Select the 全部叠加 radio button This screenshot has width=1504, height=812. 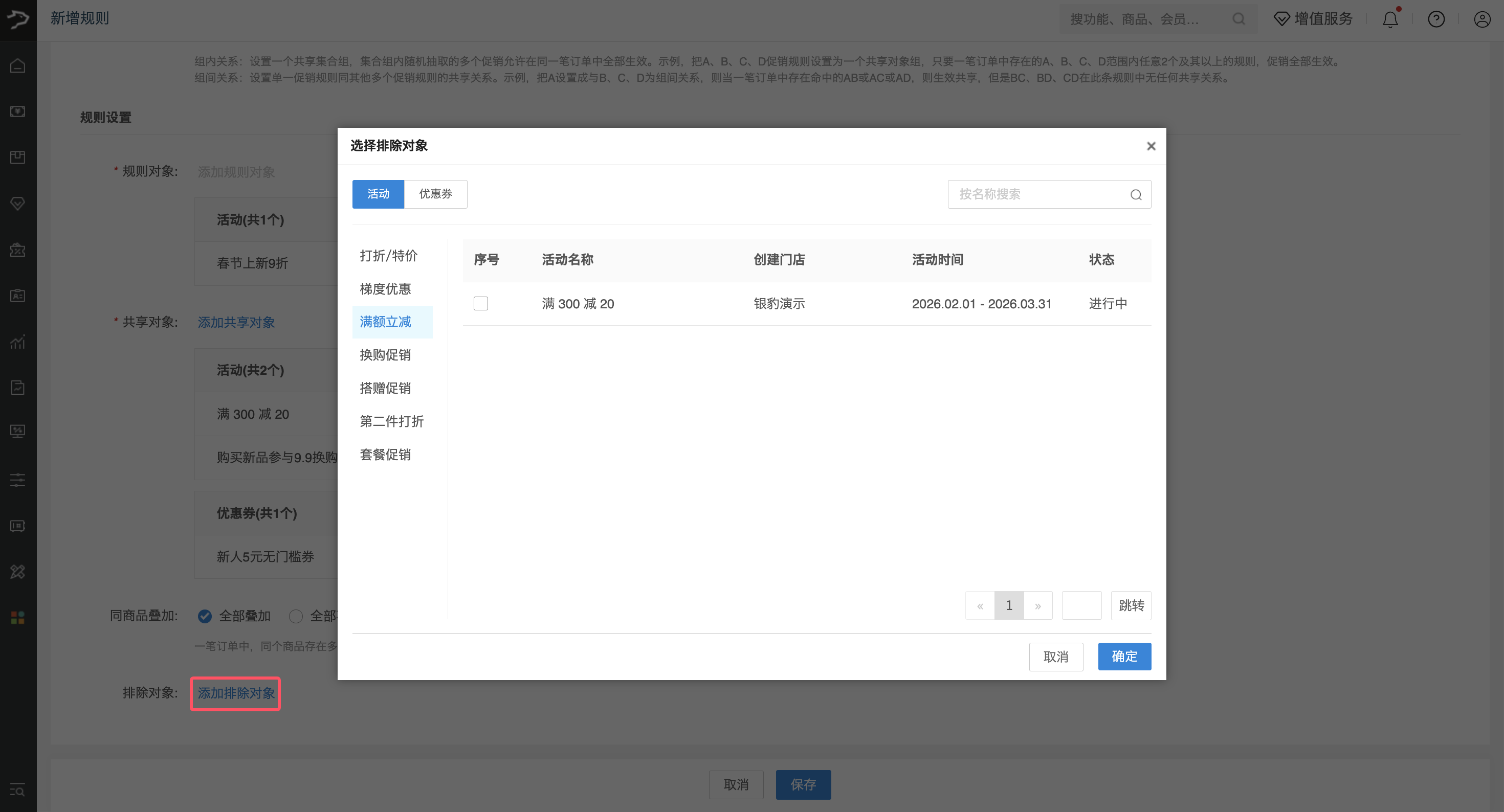click(204, 616)
